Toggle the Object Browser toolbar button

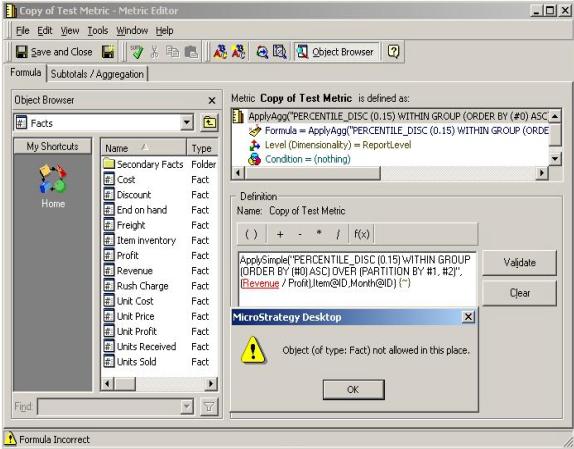pyautogui.click(x=336, y=52)
